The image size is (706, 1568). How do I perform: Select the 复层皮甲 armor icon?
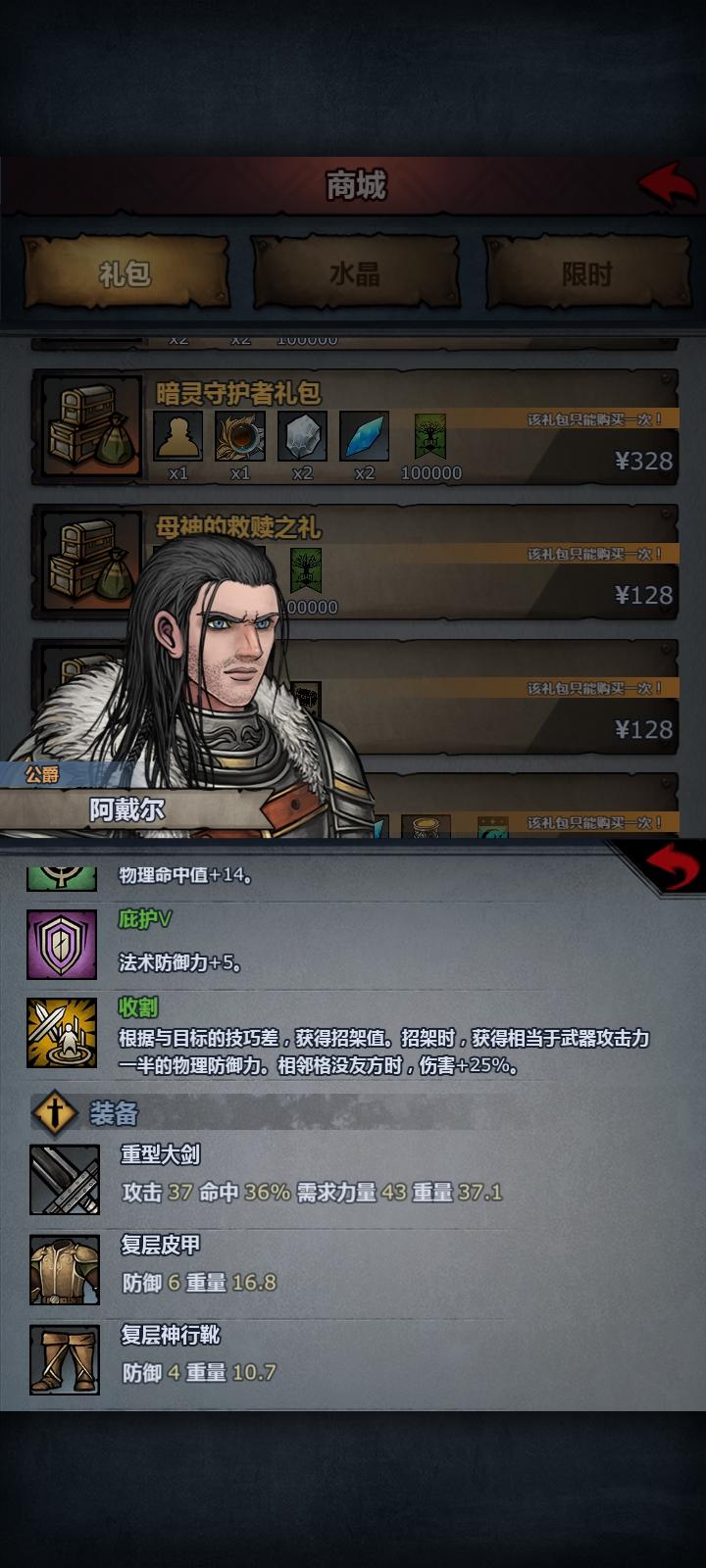[x=65, y=1269]
